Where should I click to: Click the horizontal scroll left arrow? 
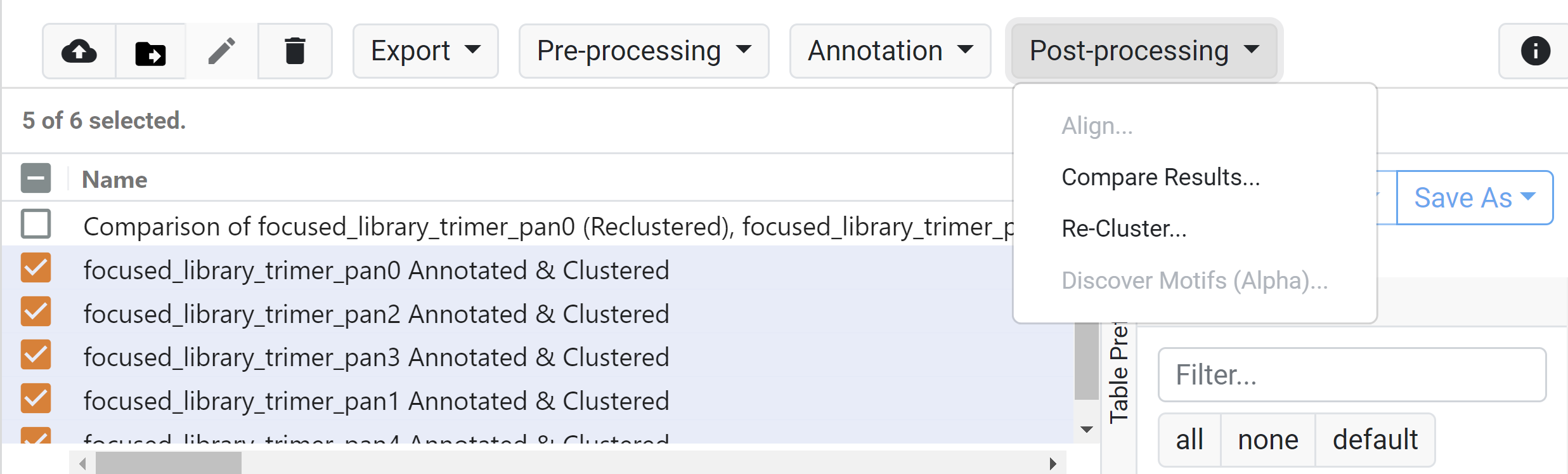tap(82, 464)
